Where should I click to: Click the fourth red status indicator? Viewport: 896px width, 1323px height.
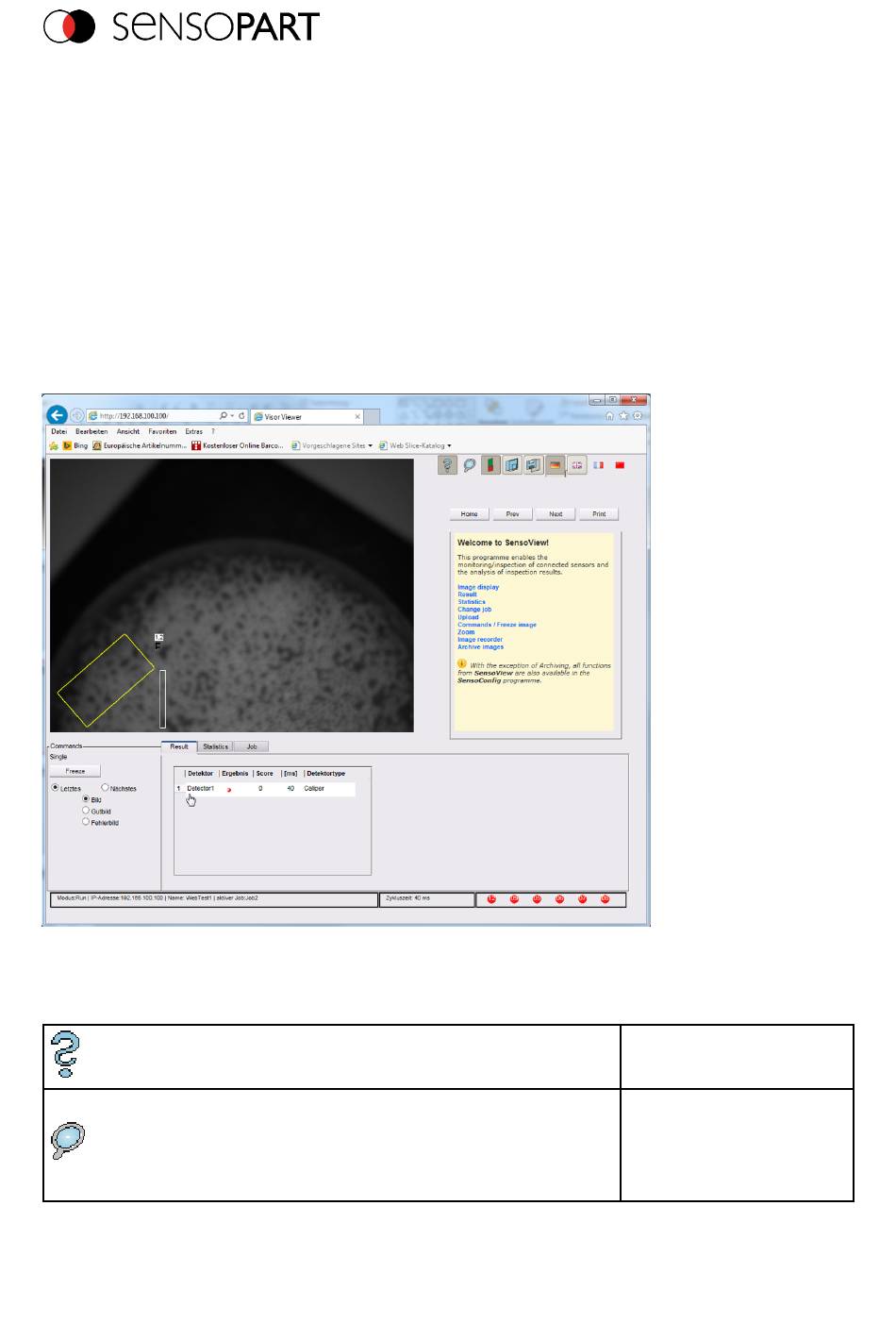(559, 899)
